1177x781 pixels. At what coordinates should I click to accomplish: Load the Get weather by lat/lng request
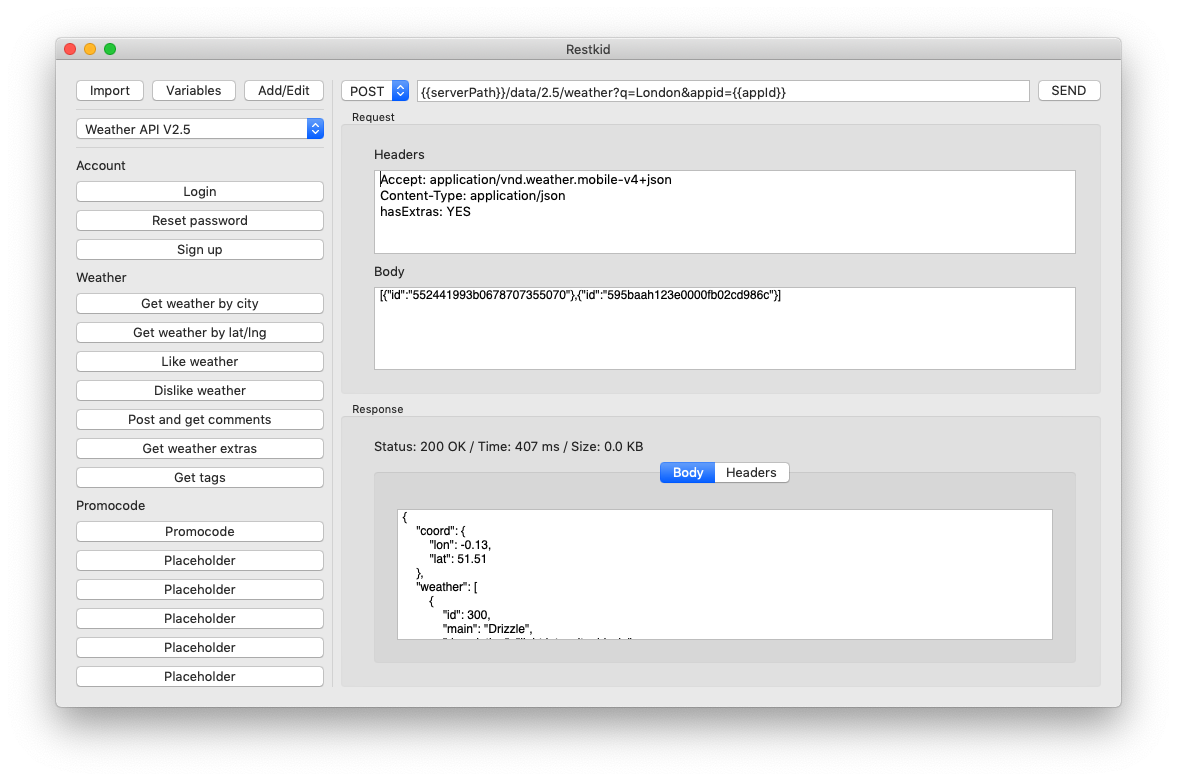[200, 333]
